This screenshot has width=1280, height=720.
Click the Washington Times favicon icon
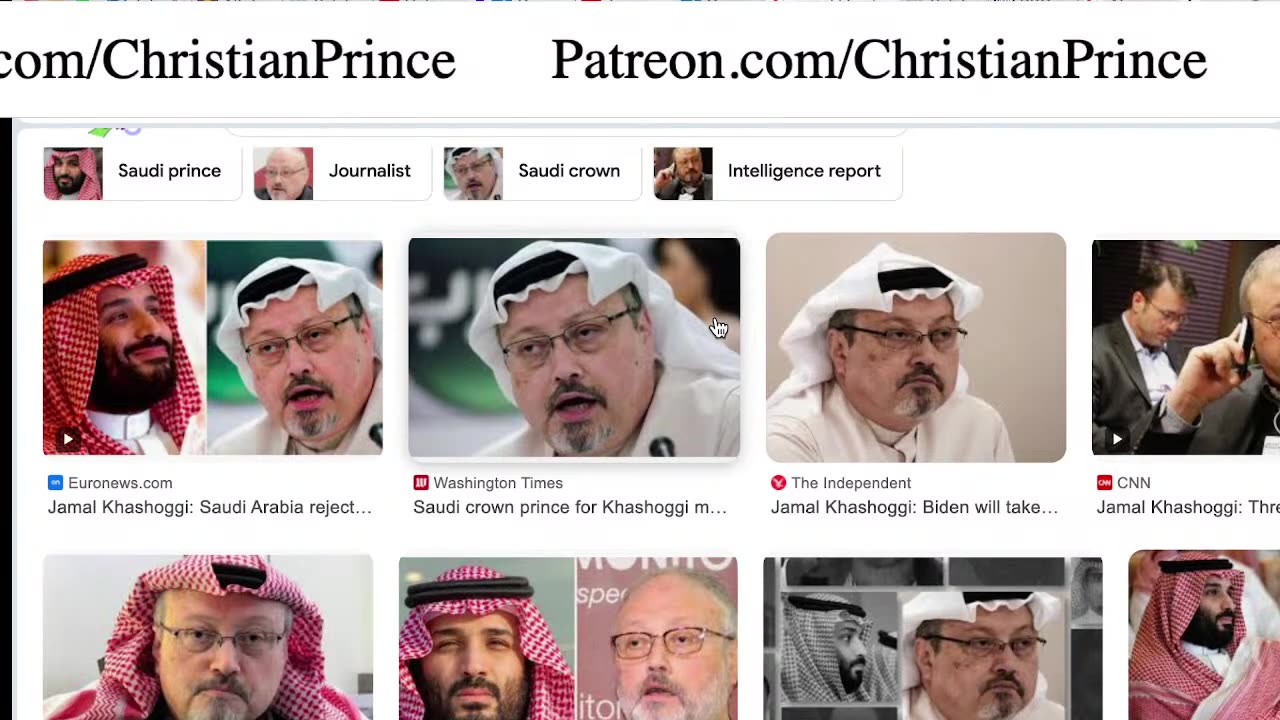point(421,483)
